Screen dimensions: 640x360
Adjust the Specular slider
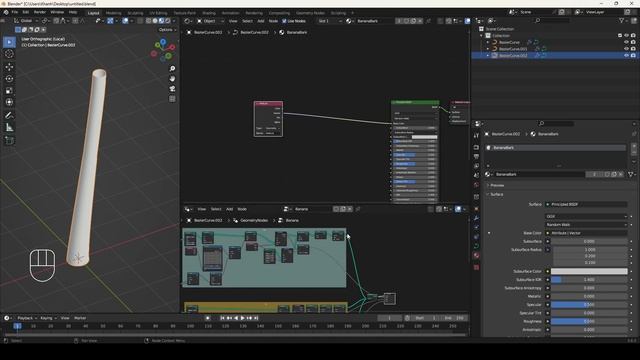(x=589, y=304)
